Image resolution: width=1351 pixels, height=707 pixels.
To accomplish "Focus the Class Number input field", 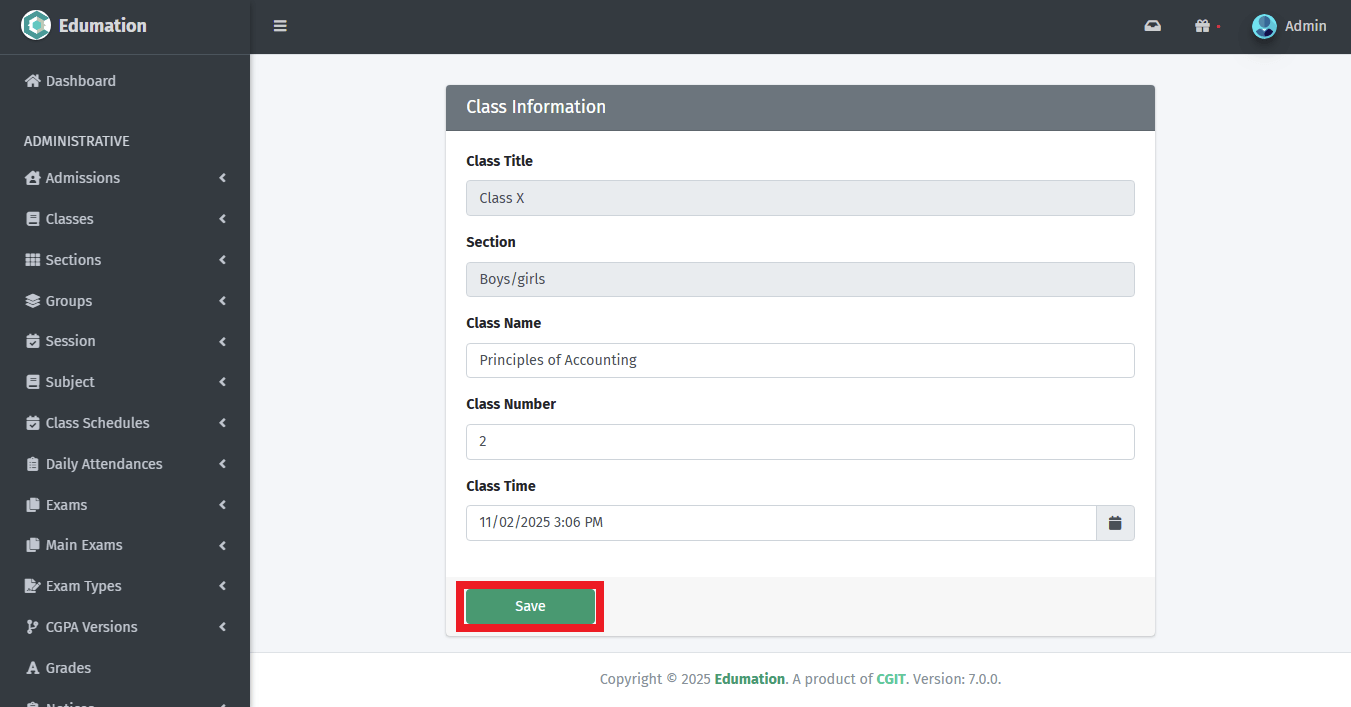I will (800, 442).
